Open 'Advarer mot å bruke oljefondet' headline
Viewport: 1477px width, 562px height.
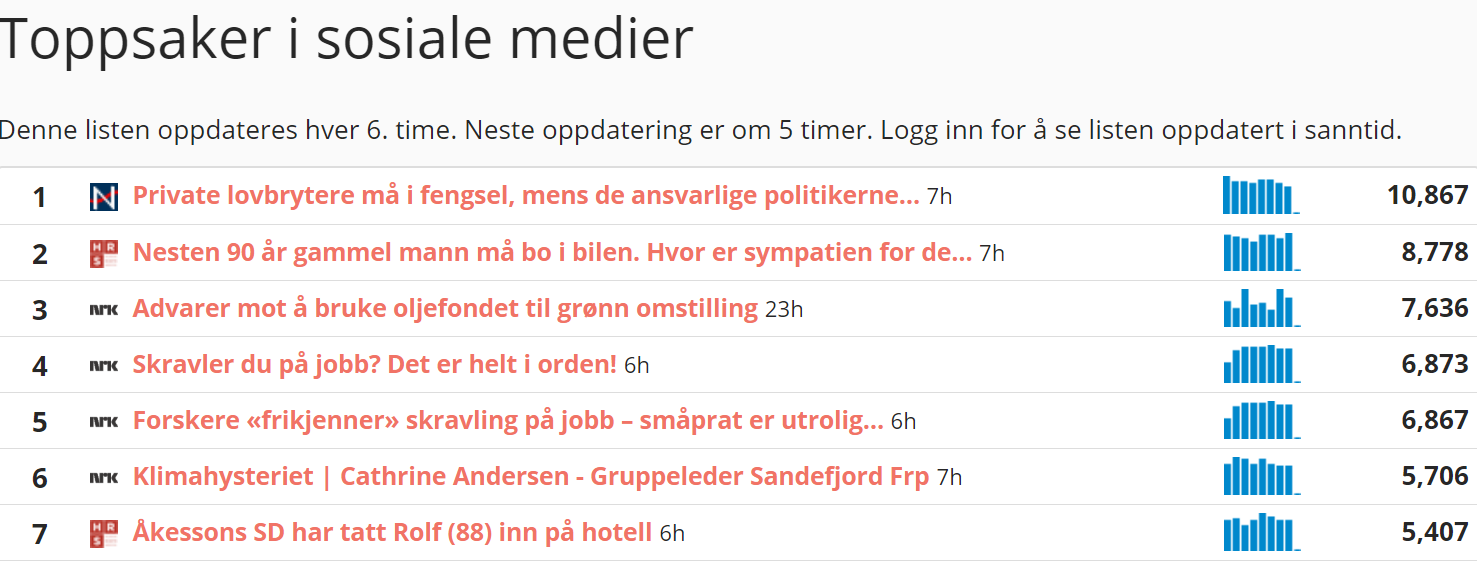(445, 308)
